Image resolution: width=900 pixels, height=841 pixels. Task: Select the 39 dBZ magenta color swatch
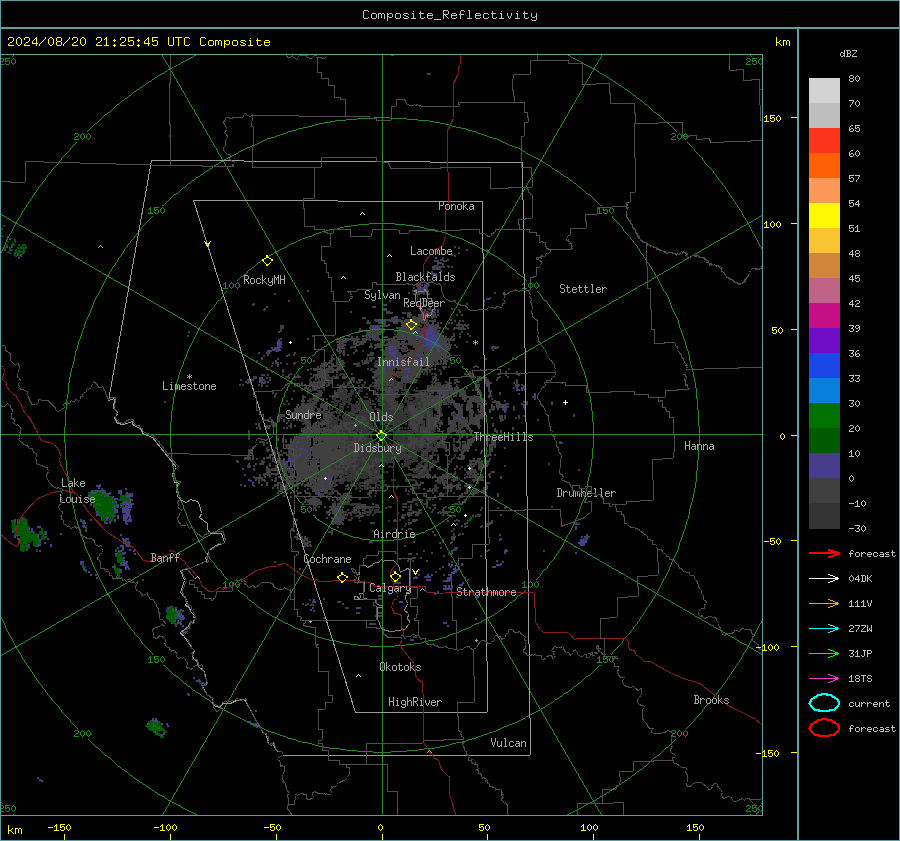[824, 316]
